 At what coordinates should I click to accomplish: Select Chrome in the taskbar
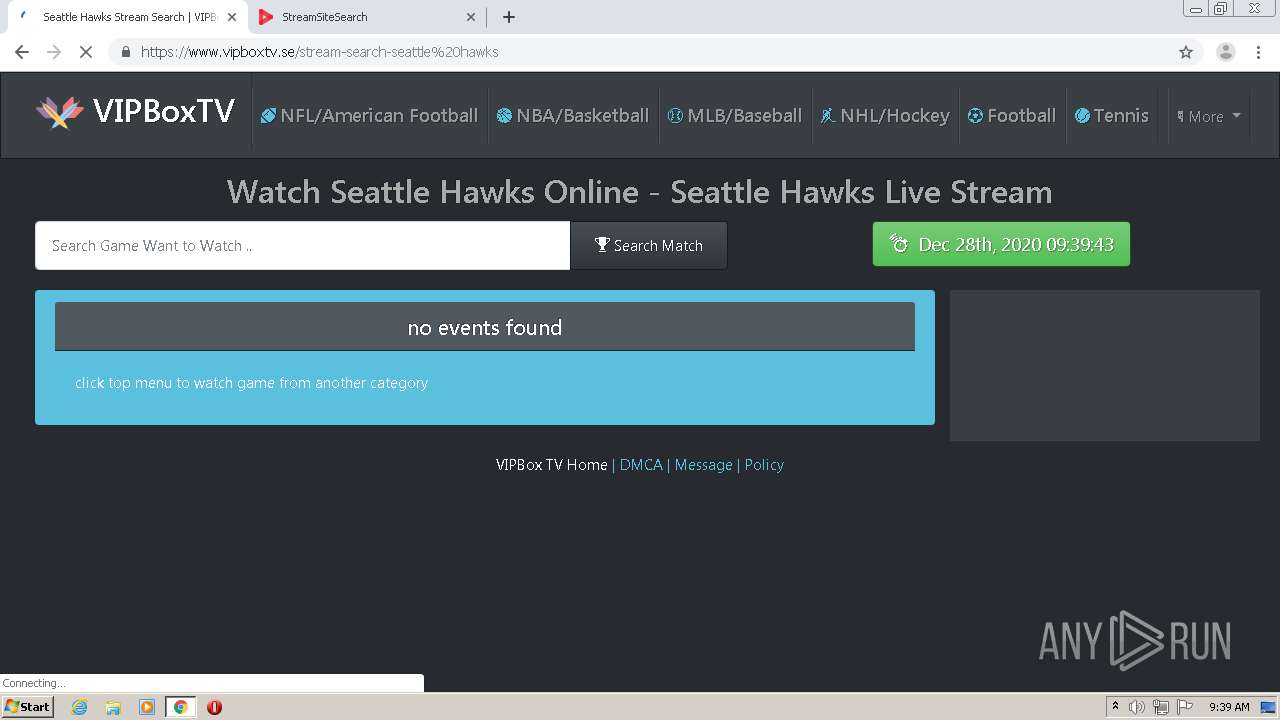[x=180, y=707]
